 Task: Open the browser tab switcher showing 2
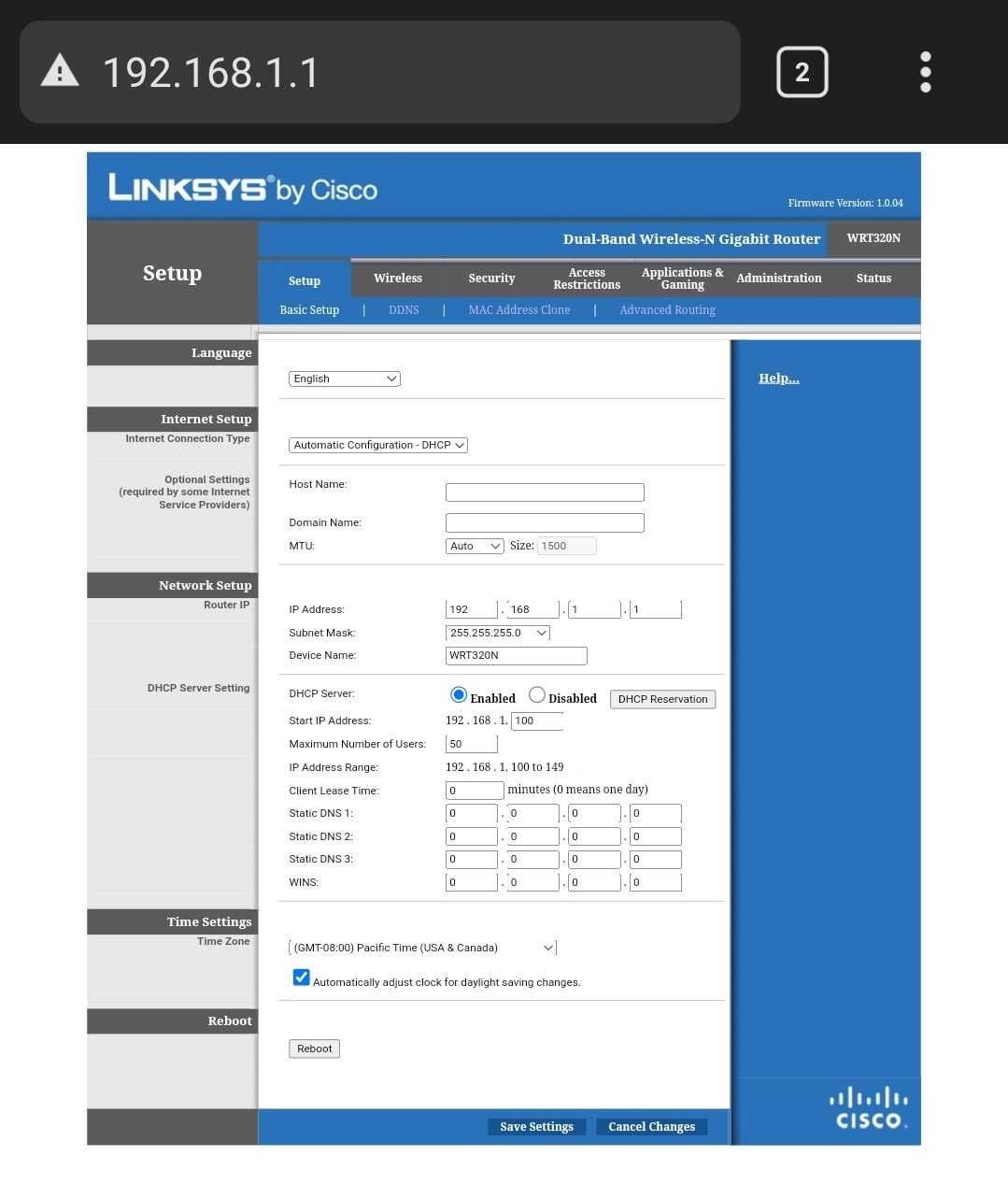[802, 72]
